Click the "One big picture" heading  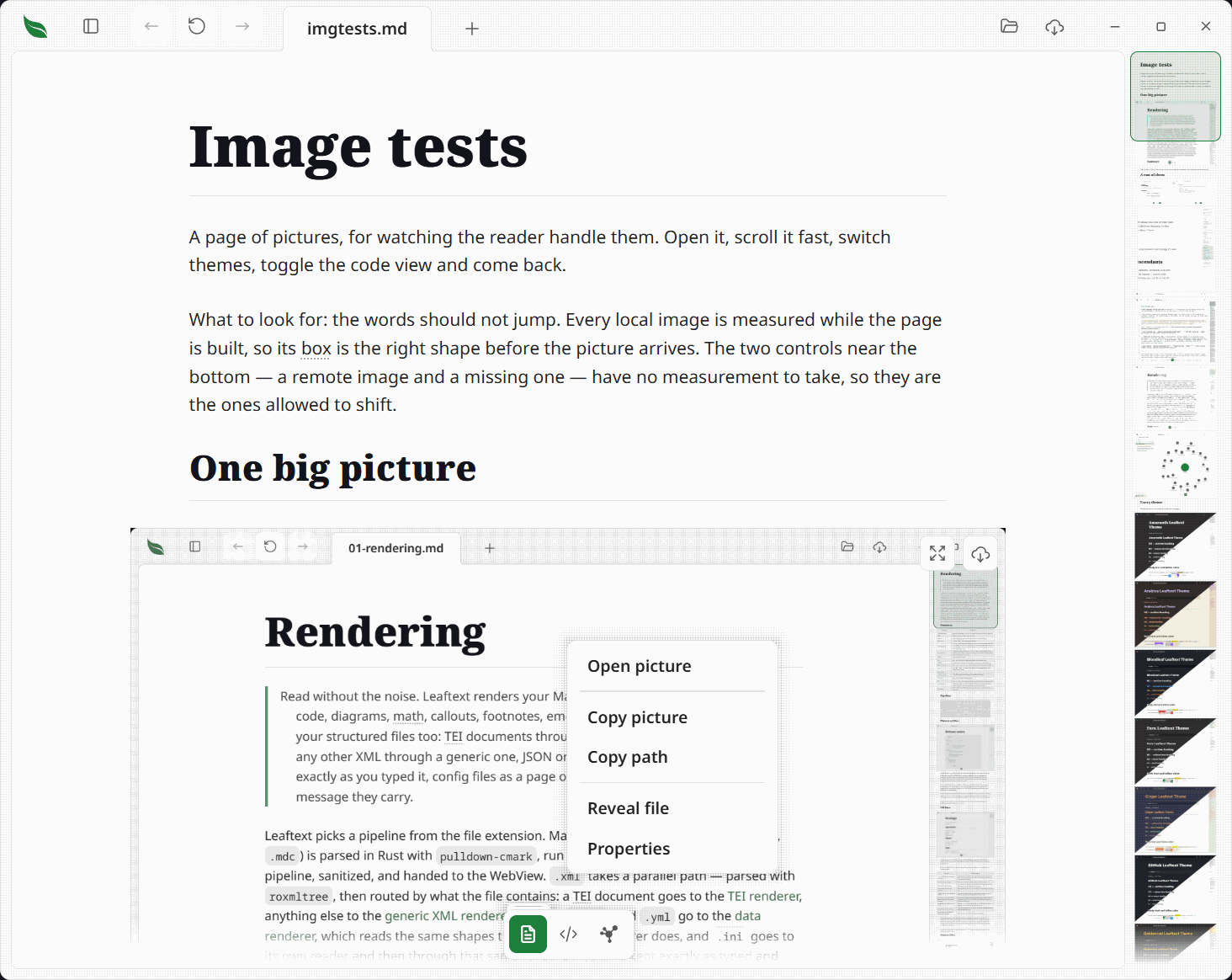click(x=332, y=468)
